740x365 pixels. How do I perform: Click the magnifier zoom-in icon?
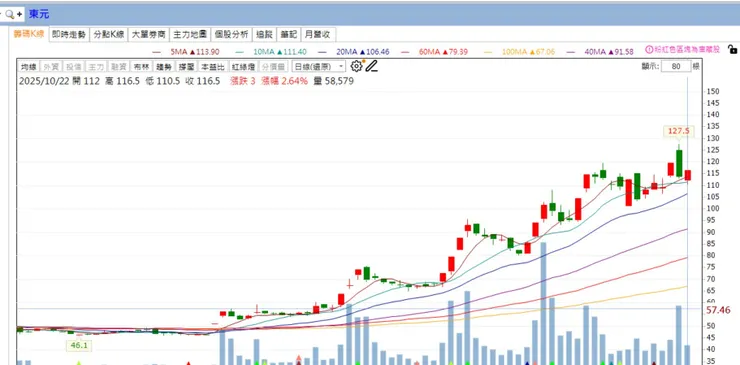[x=10, y=15]
